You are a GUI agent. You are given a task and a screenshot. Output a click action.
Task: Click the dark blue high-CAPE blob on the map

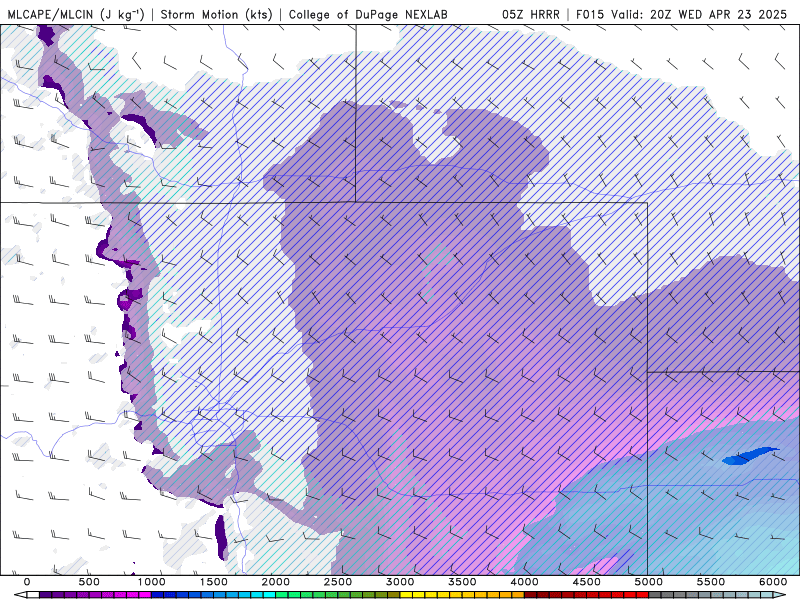[x=749, y=456]
